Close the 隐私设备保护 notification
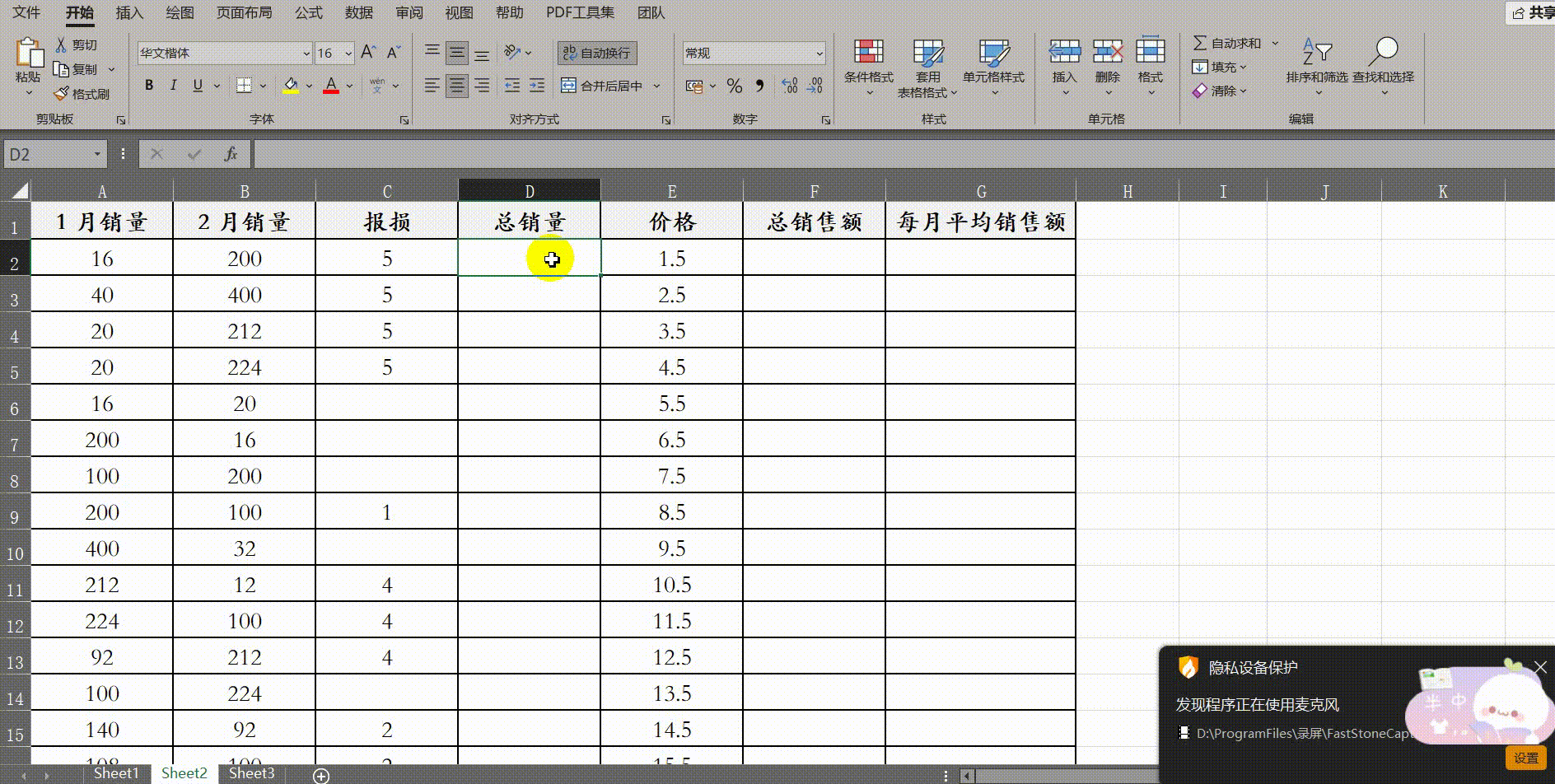 coord(1540,668)
